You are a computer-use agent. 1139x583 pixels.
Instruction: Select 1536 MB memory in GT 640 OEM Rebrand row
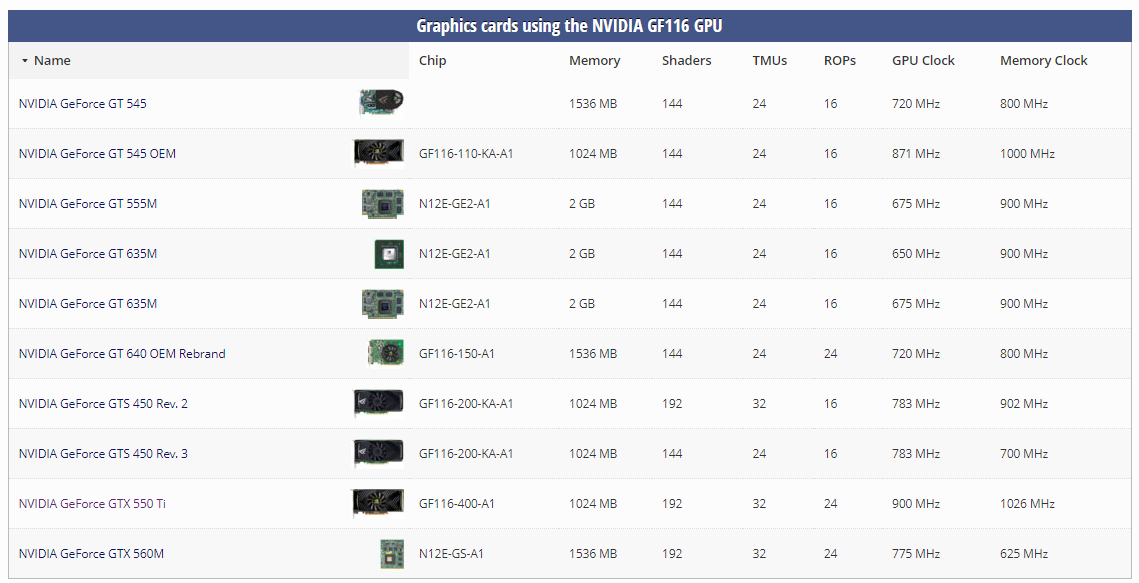(593, 354)
